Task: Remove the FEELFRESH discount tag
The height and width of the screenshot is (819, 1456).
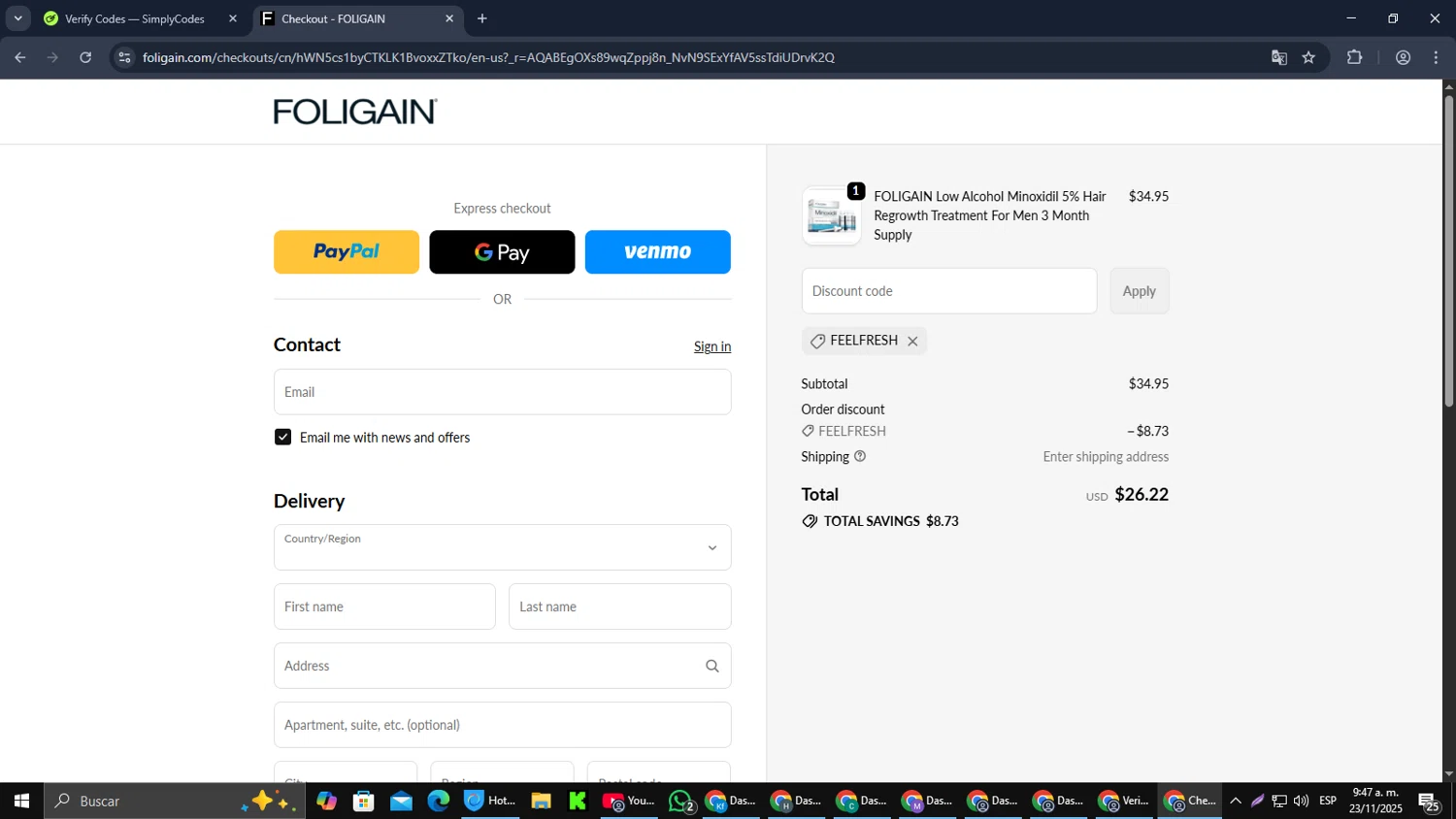Action: coord(912,342)
